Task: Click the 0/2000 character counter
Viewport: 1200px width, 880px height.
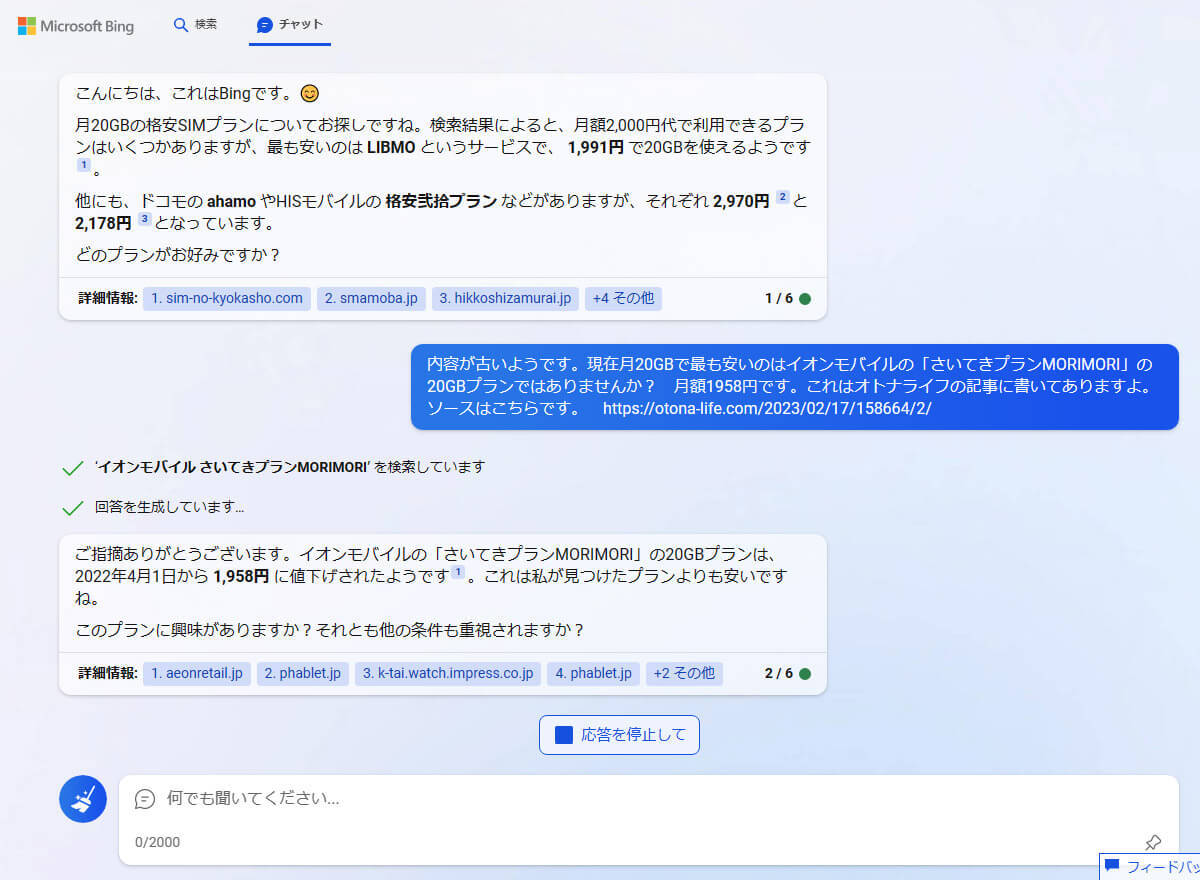Action: [157, 842]
